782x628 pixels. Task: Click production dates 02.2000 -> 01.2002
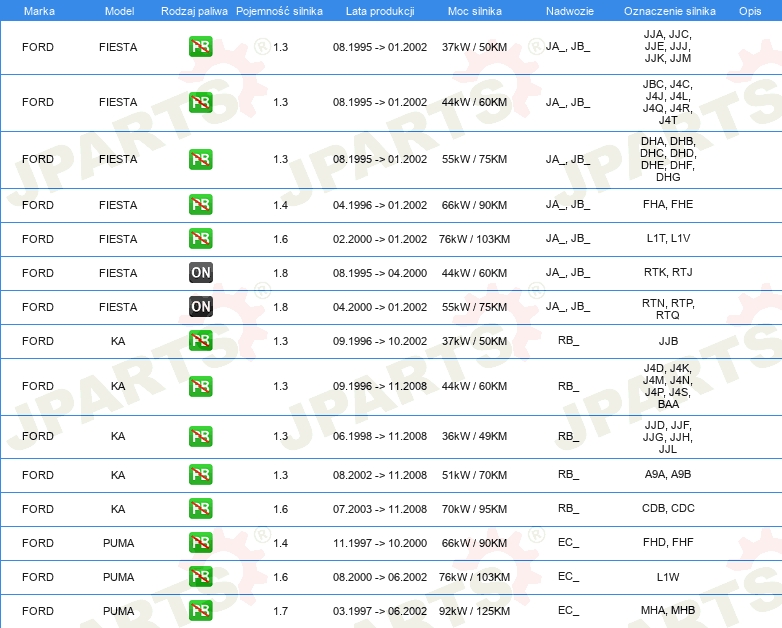point(380,239)
